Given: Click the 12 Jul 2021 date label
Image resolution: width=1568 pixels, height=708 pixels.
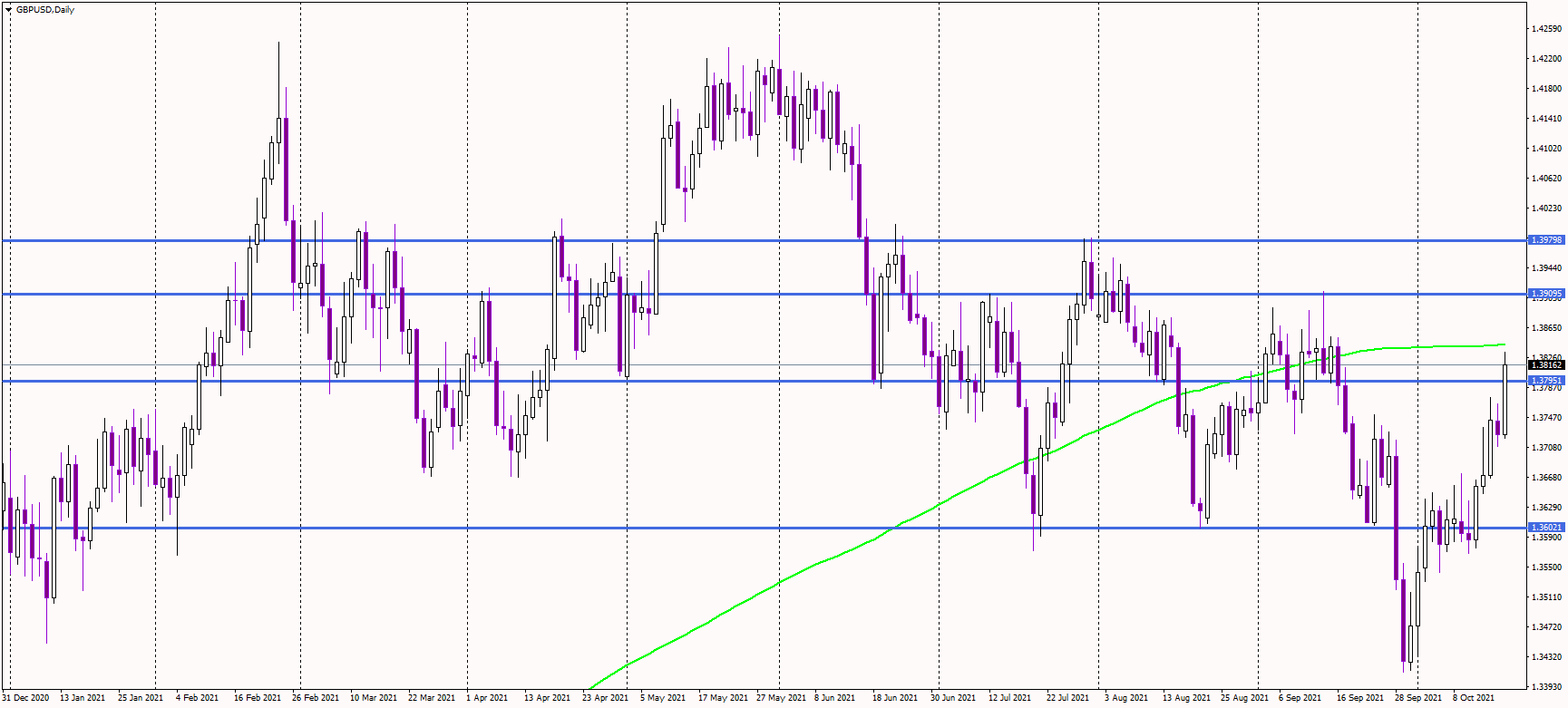Looking at the screenshot, I should point(1009,698).
